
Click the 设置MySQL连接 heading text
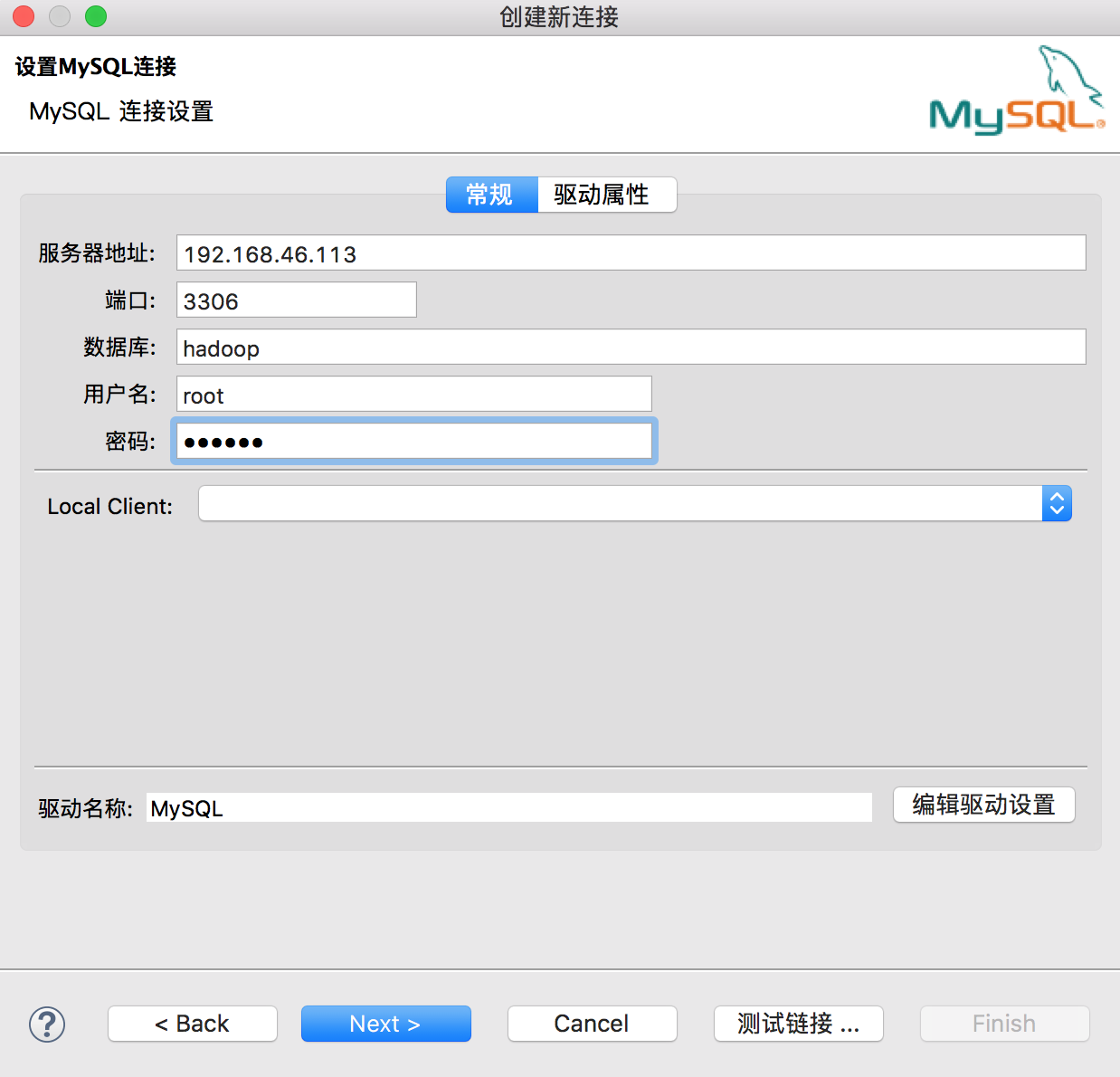click(x=96, y=66)
